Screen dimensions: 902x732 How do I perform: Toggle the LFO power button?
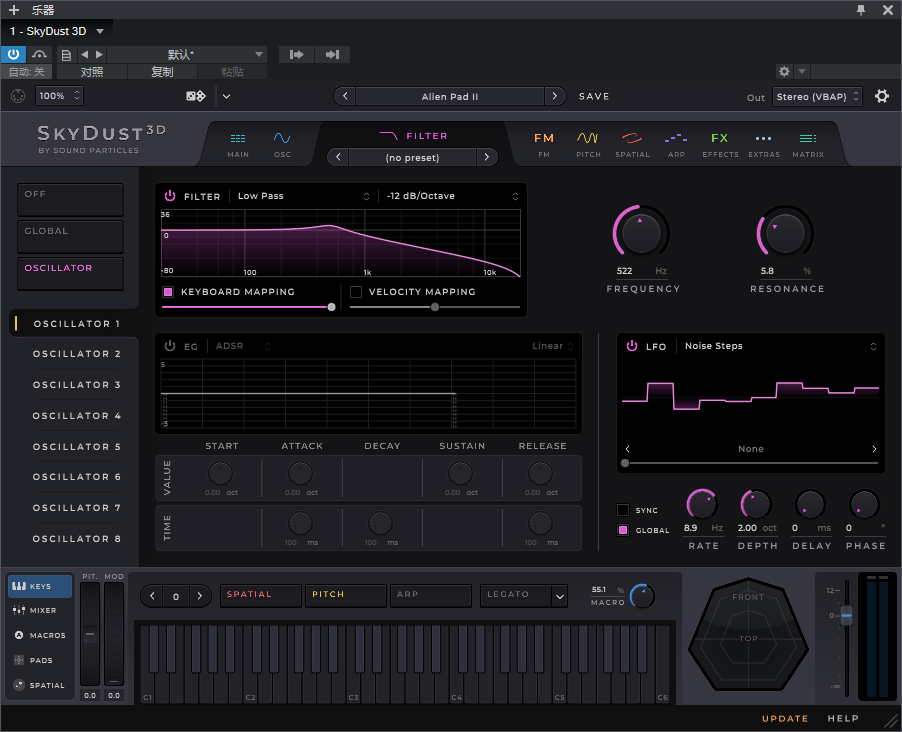tap(632, 346)
